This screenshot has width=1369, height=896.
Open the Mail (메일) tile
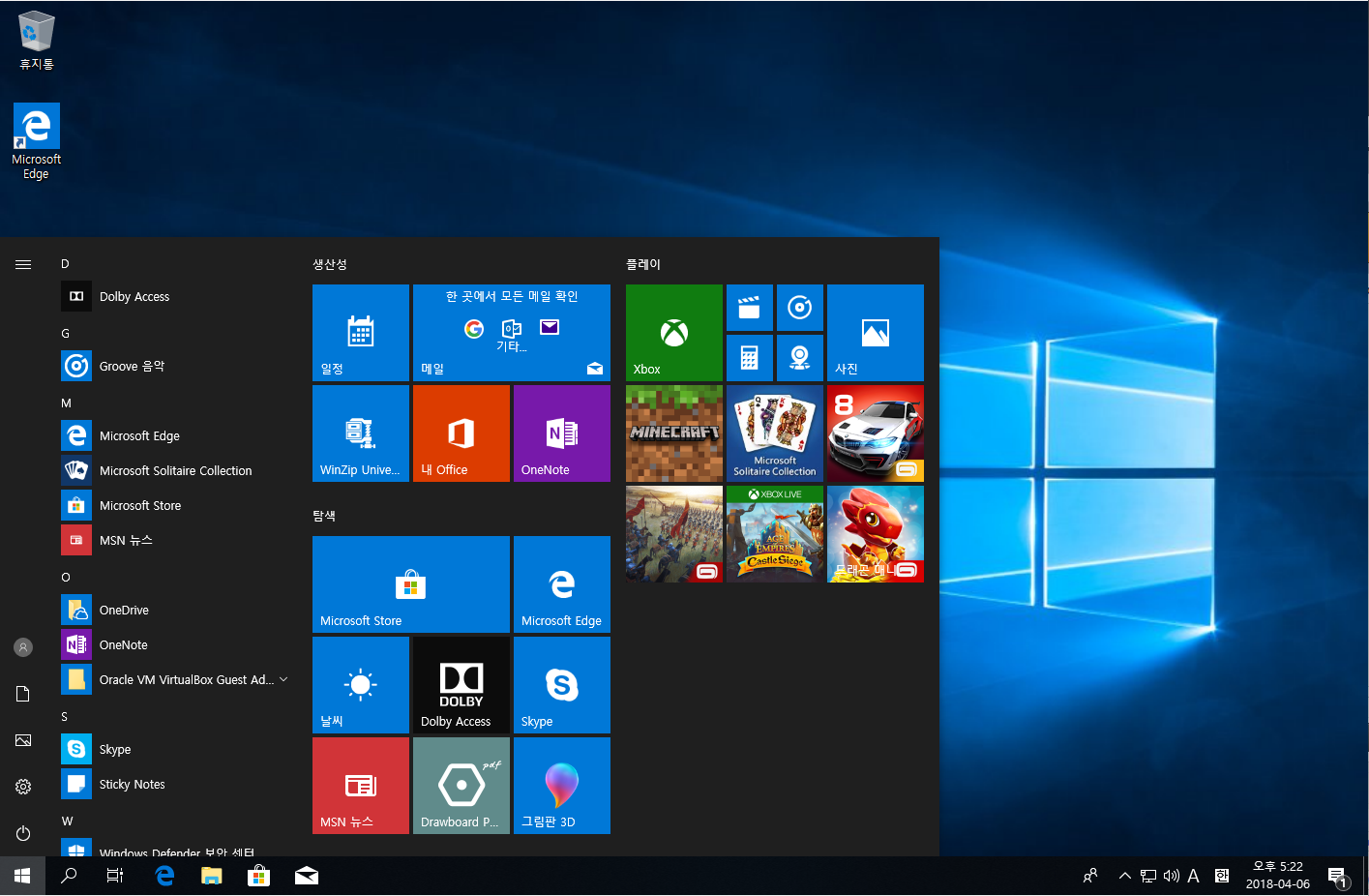point(512,333)
